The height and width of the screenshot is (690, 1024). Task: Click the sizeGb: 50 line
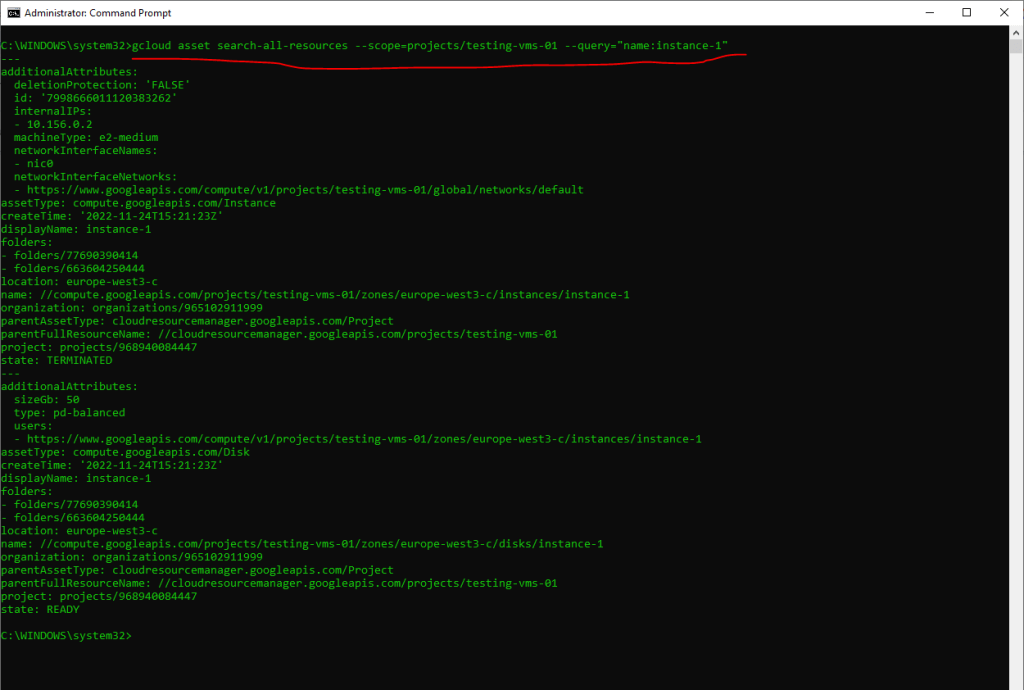coord(46,400)
